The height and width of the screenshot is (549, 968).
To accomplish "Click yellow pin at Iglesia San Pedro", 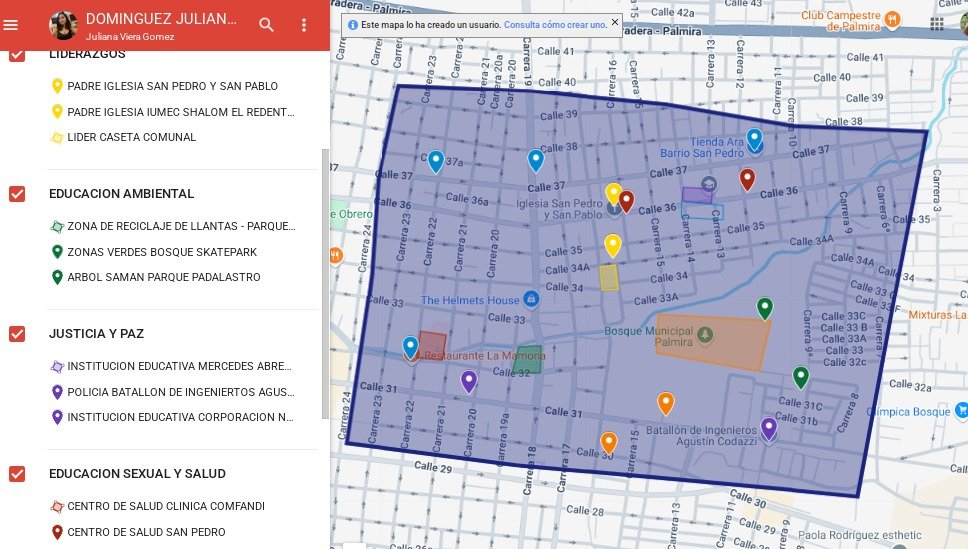I will (613, 195).
